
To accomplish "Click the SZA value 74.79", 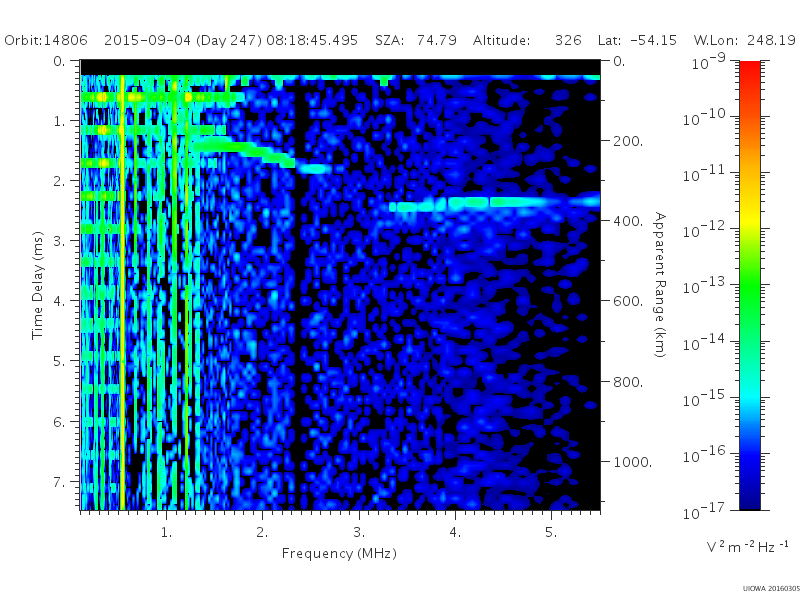I will tap(436, 40).
